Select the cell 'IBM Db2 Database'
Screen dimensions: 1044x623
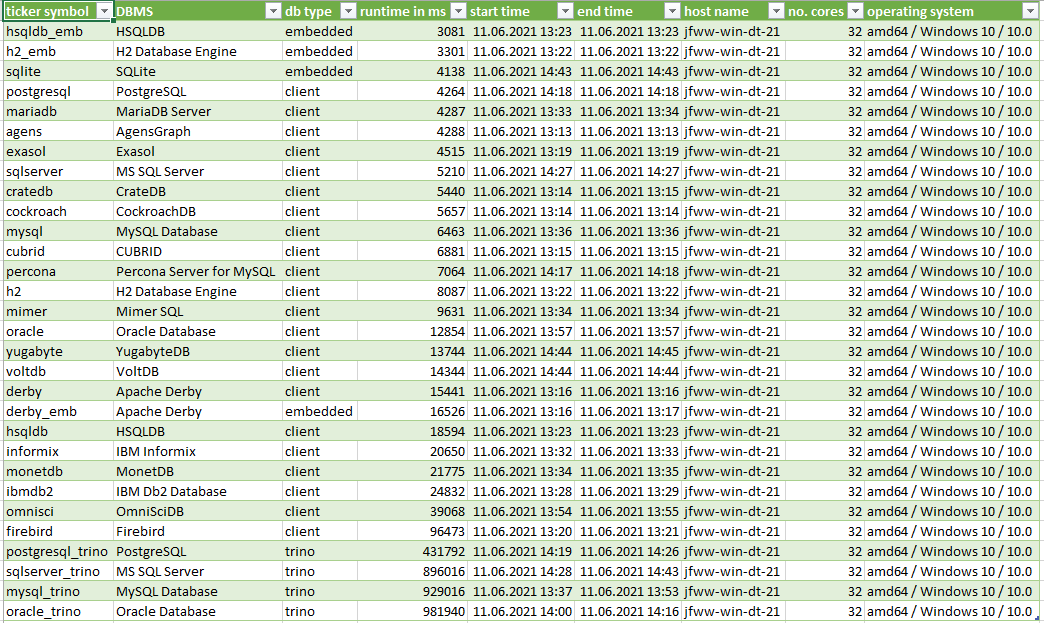[198, 491]
